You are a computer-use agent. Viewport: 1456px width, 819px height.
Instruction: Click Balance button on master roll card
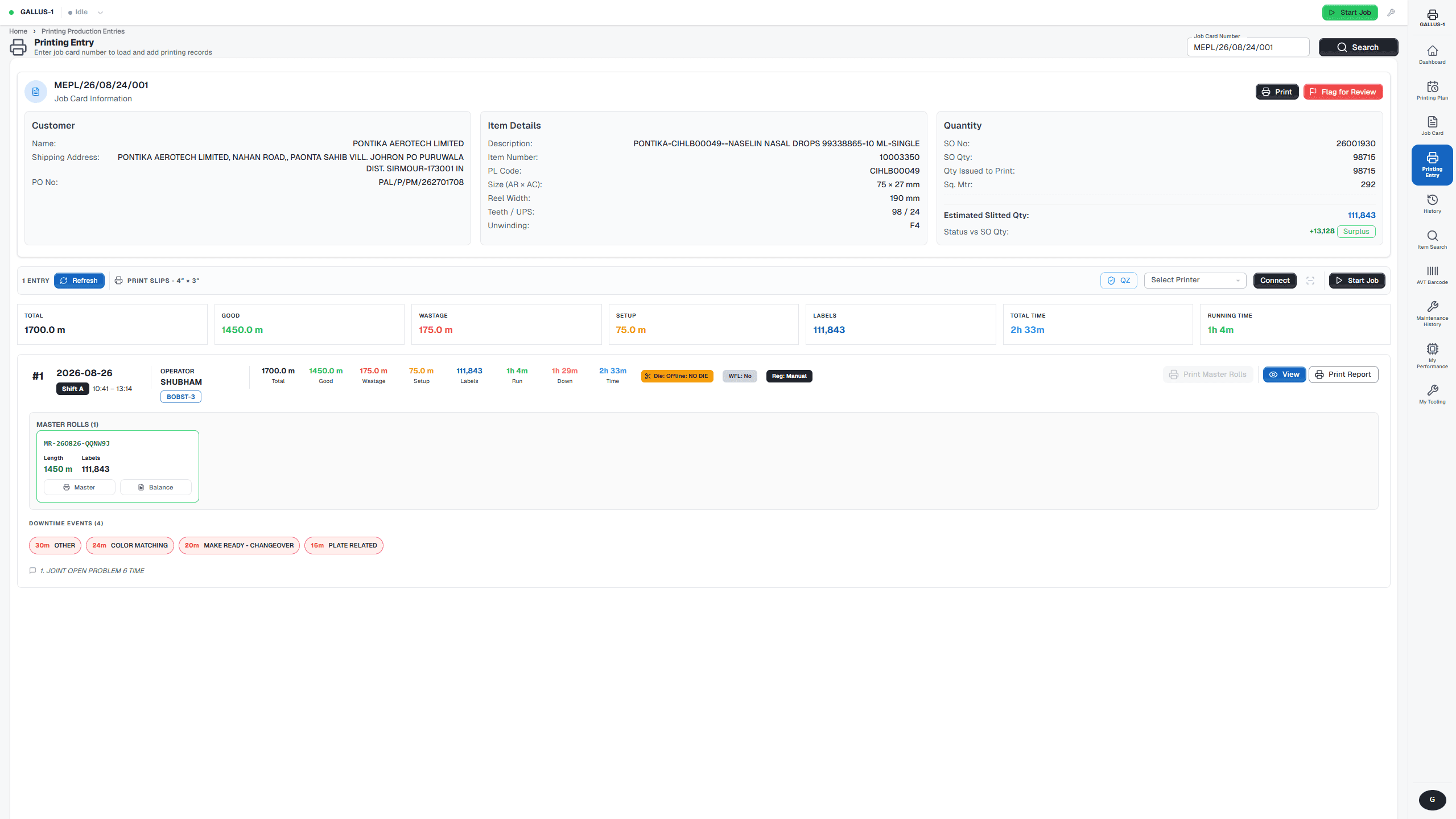coord(155,487)
